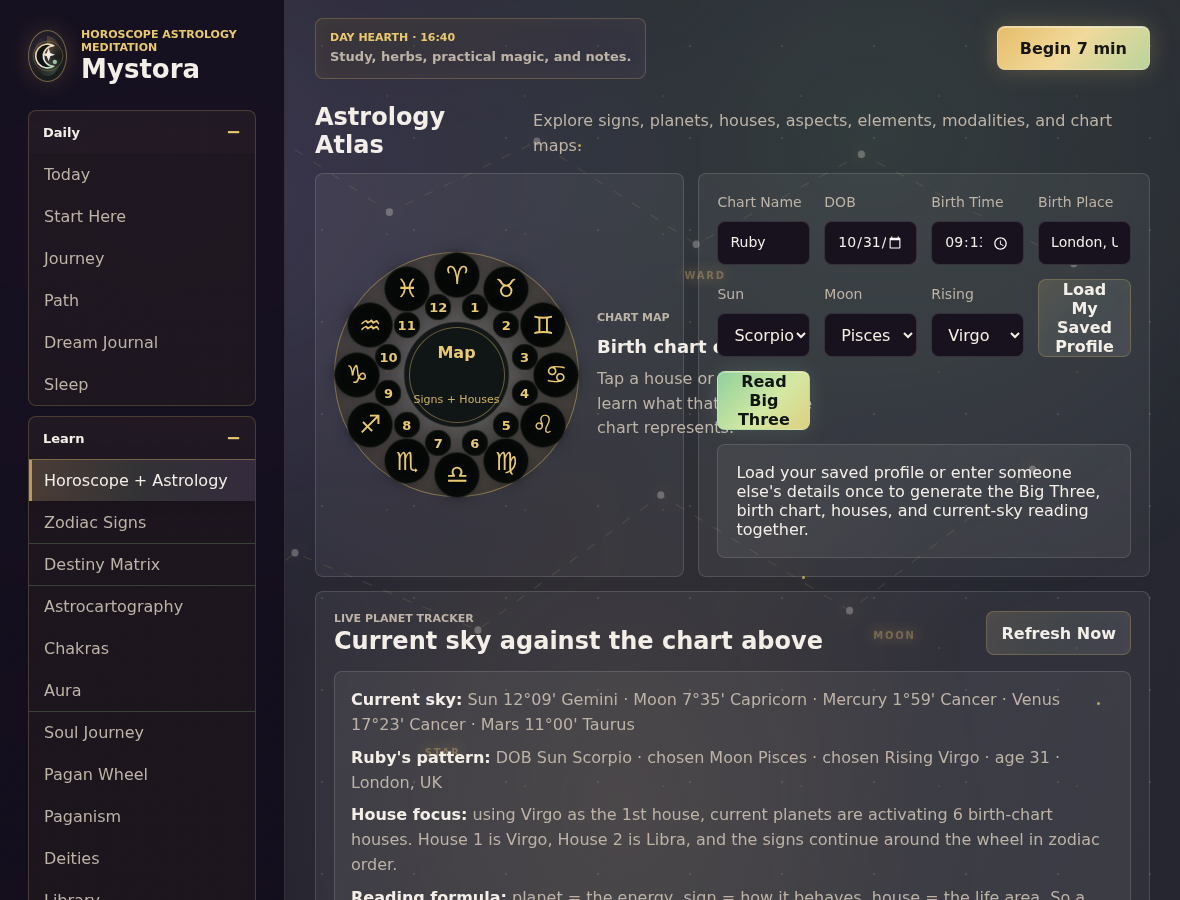Tap the Virgo sign on chart wheel
Screen dimensions: 1180x900
(506, 461)
